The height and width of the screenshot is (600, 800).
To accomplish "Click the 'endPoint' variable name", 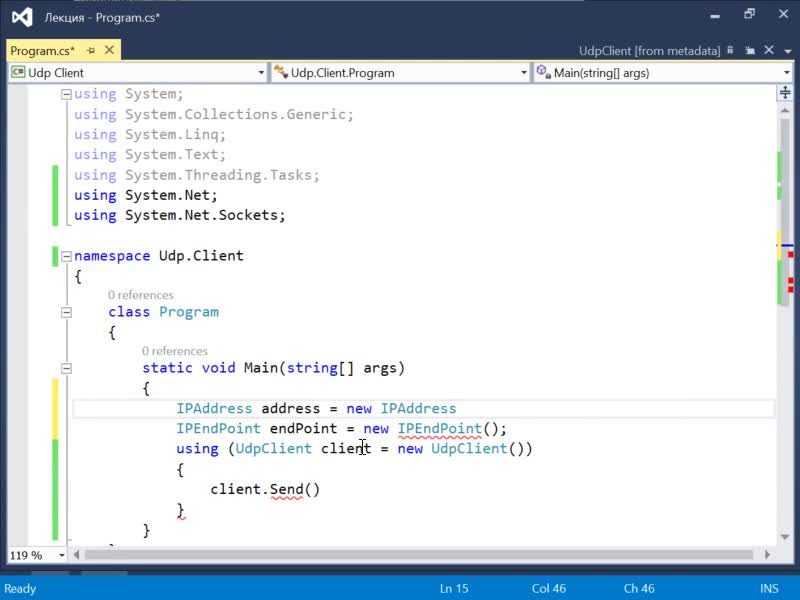I will [x=304, y=429].
